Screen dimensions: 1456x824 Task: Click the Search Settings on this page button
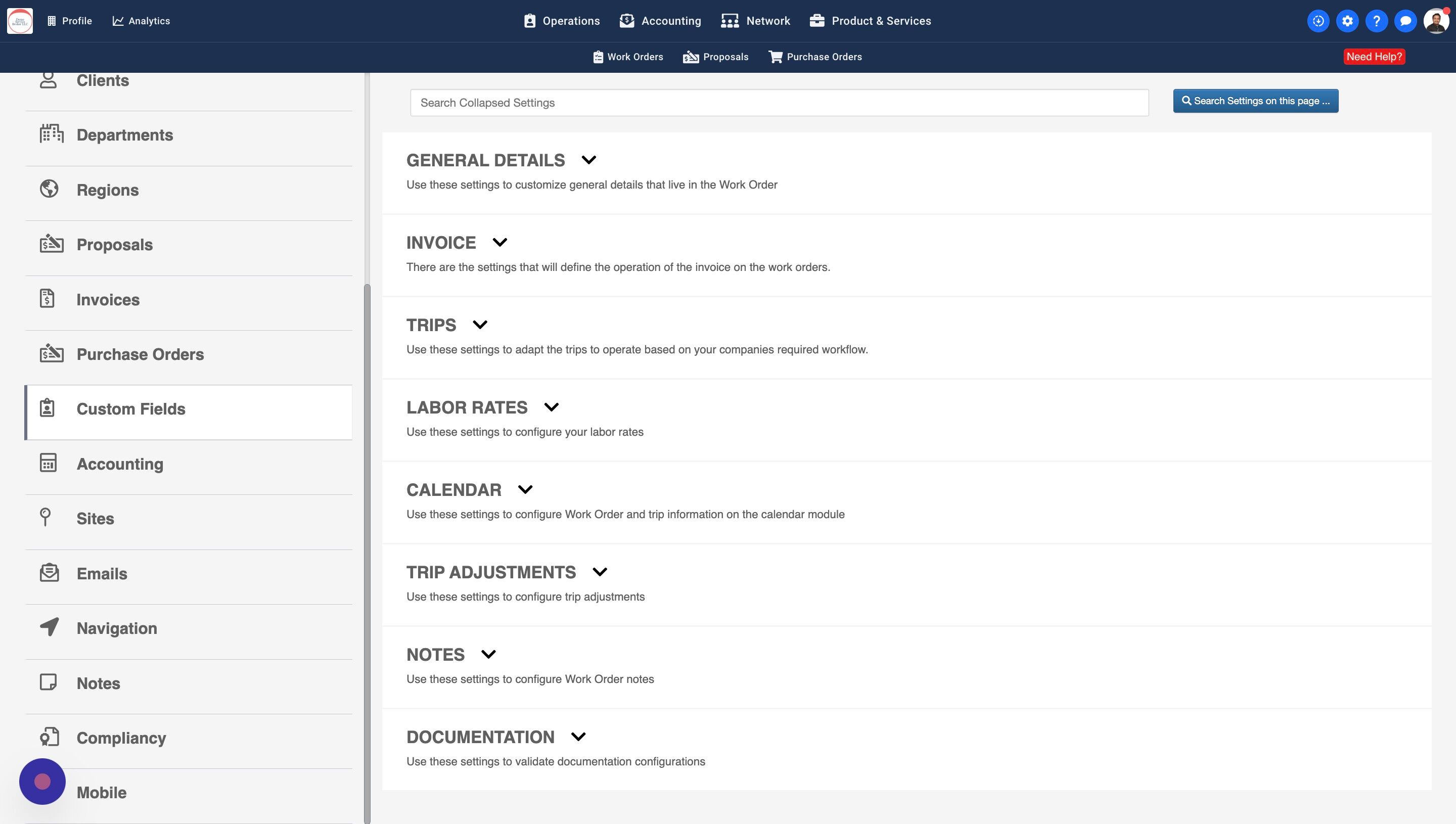[x=1255, y=101]
